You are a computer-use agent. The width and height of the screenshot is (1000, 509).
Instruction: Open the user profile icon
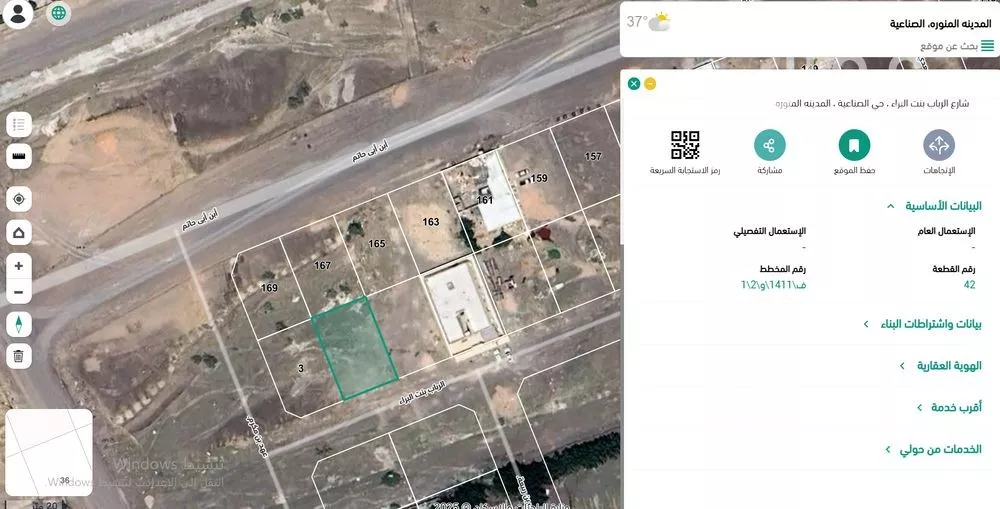18,14
